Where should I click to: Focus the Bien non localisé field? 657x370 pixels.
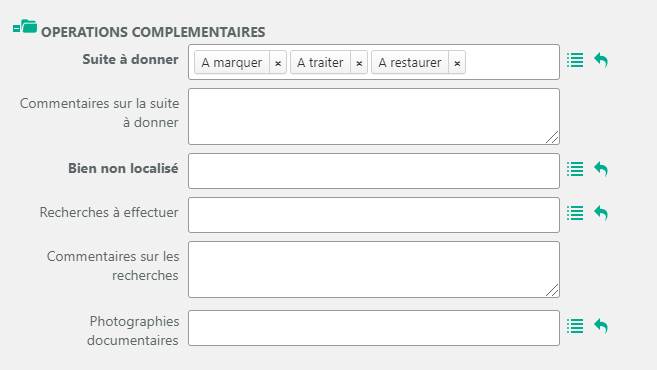(x=374, y=171)
